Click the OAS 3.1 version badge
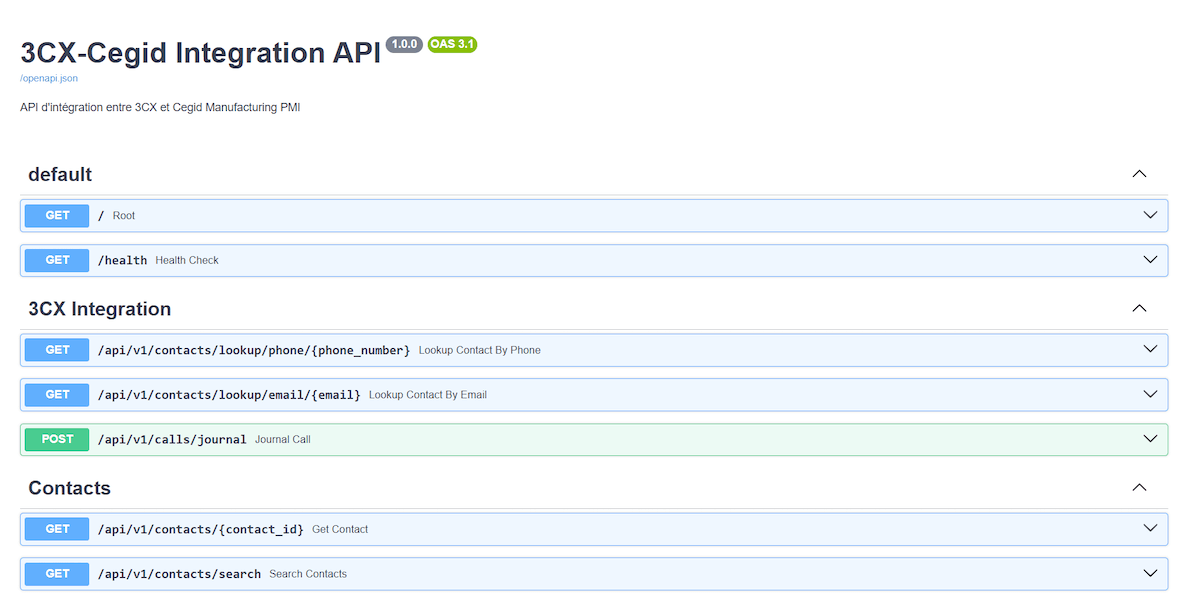Screen dimensions: 1200x615 pos(452,44)
